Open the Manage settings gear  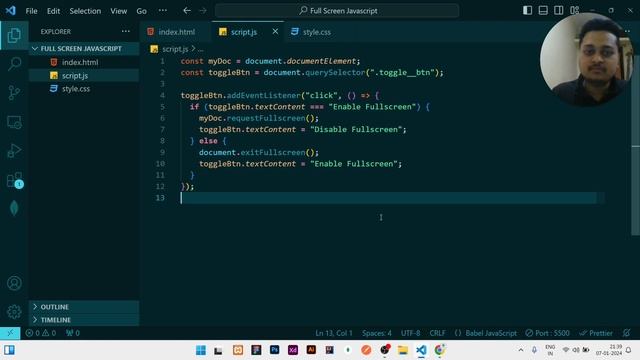pos(14,311)
